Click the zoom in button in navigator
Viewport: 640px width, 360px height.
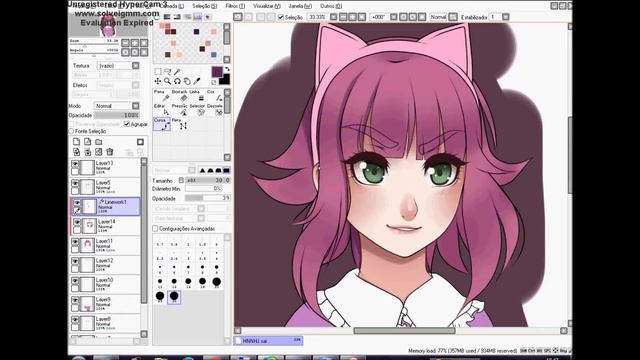[x=135, y=43]
